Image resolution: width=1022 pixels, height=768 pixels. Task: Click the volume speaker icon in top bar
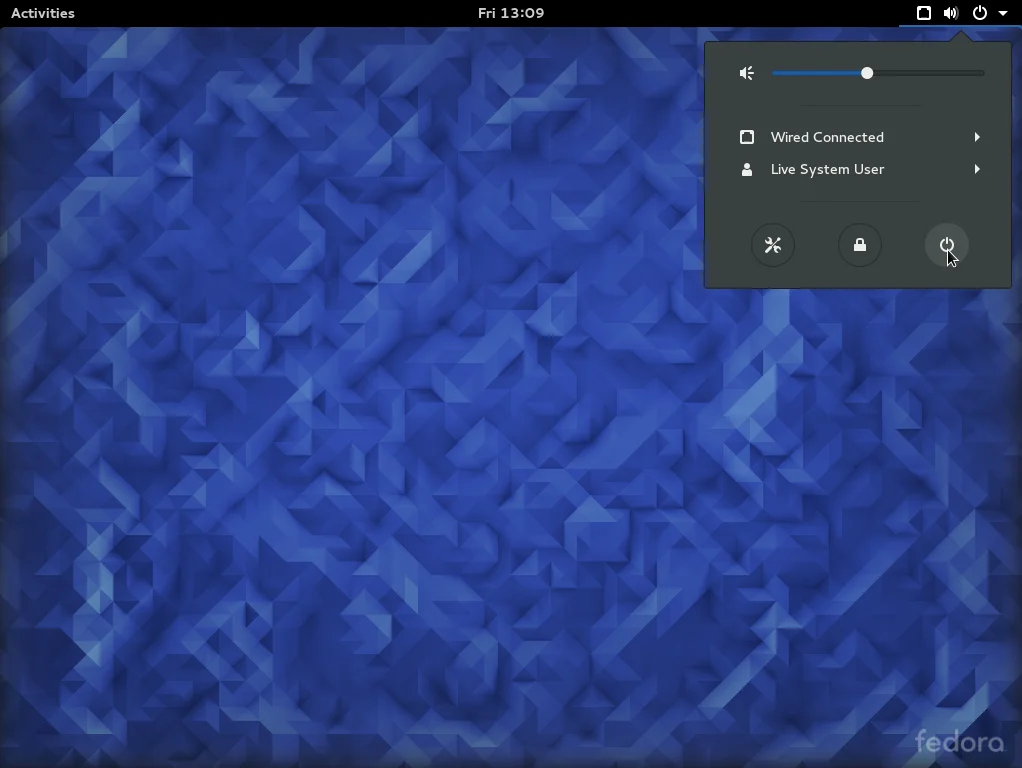coord(951,13)
